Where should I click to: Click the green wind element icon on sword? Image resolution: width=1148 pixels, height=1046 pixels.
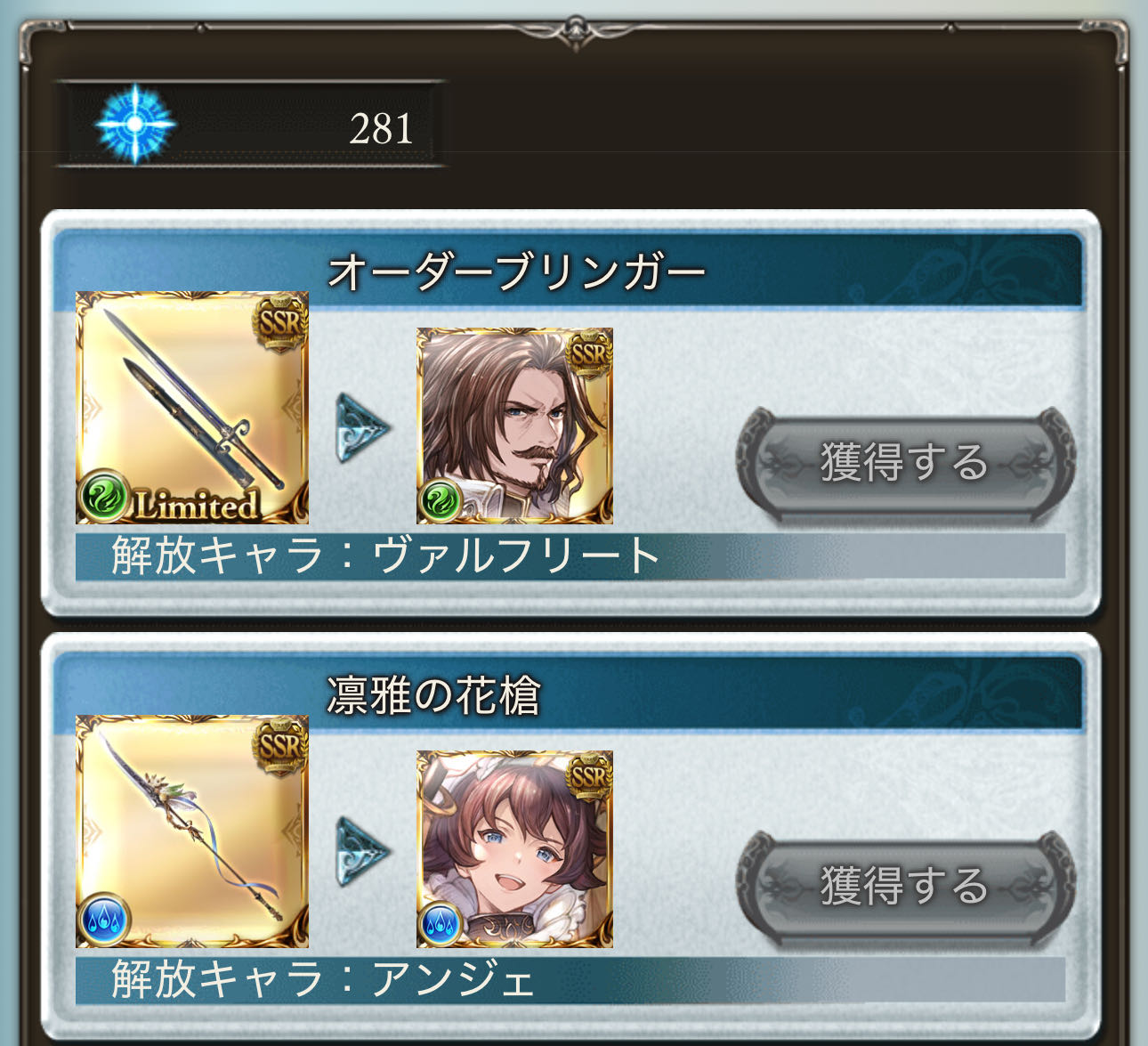pyautogui.click(x=105, y=496)
